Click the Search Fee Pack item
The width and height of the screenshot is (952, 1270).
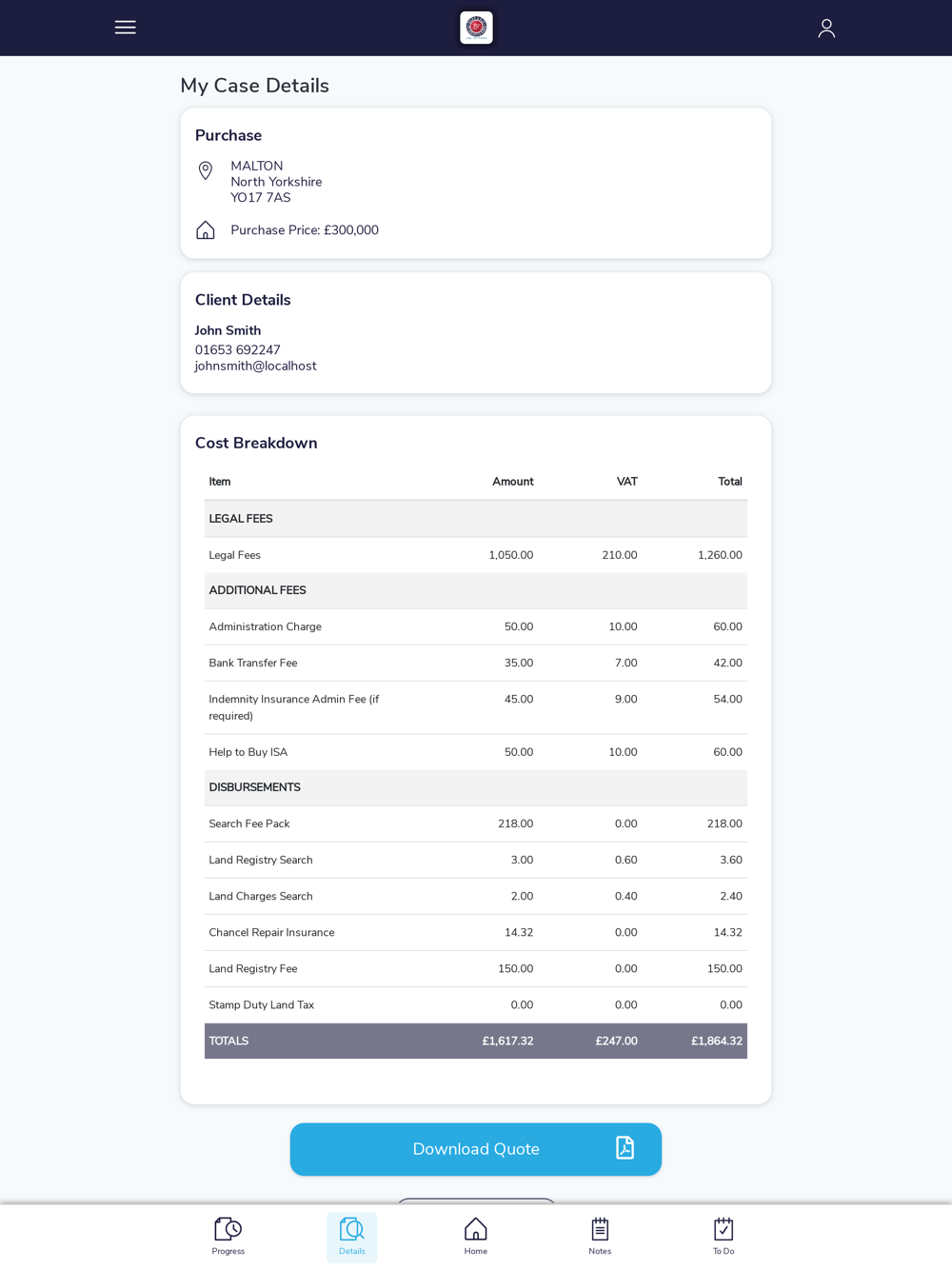click(x=249, y=824)
